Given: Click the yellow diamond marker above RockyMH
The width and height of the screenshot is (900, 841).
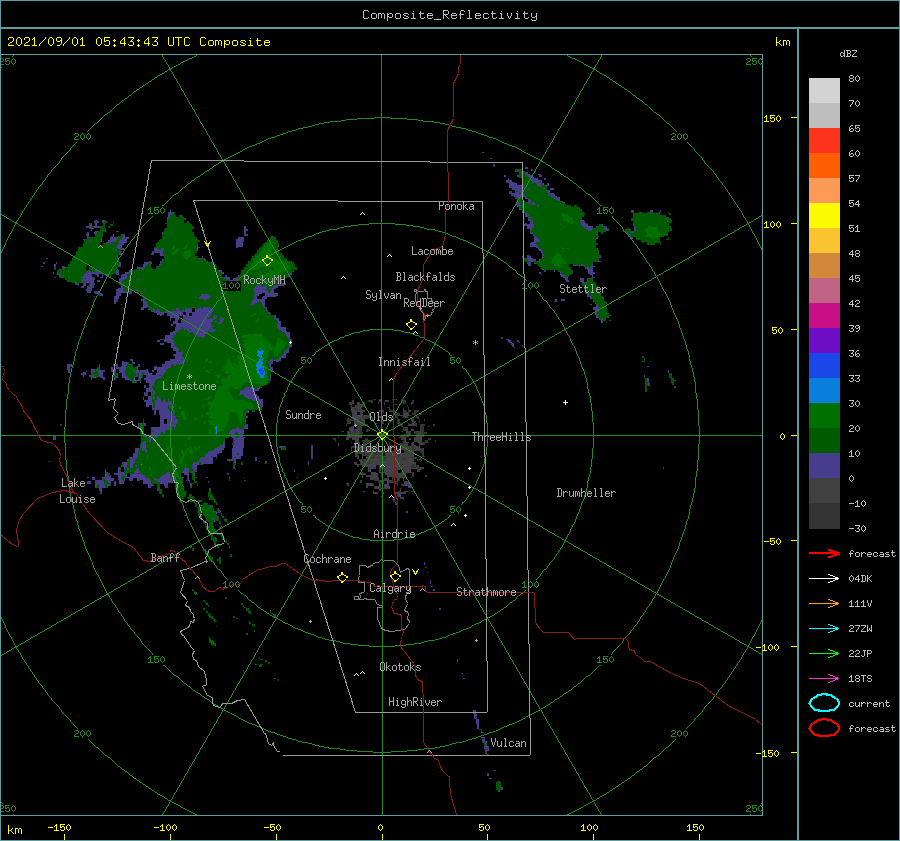Looking at the screenshot, I should coord(267,261).
